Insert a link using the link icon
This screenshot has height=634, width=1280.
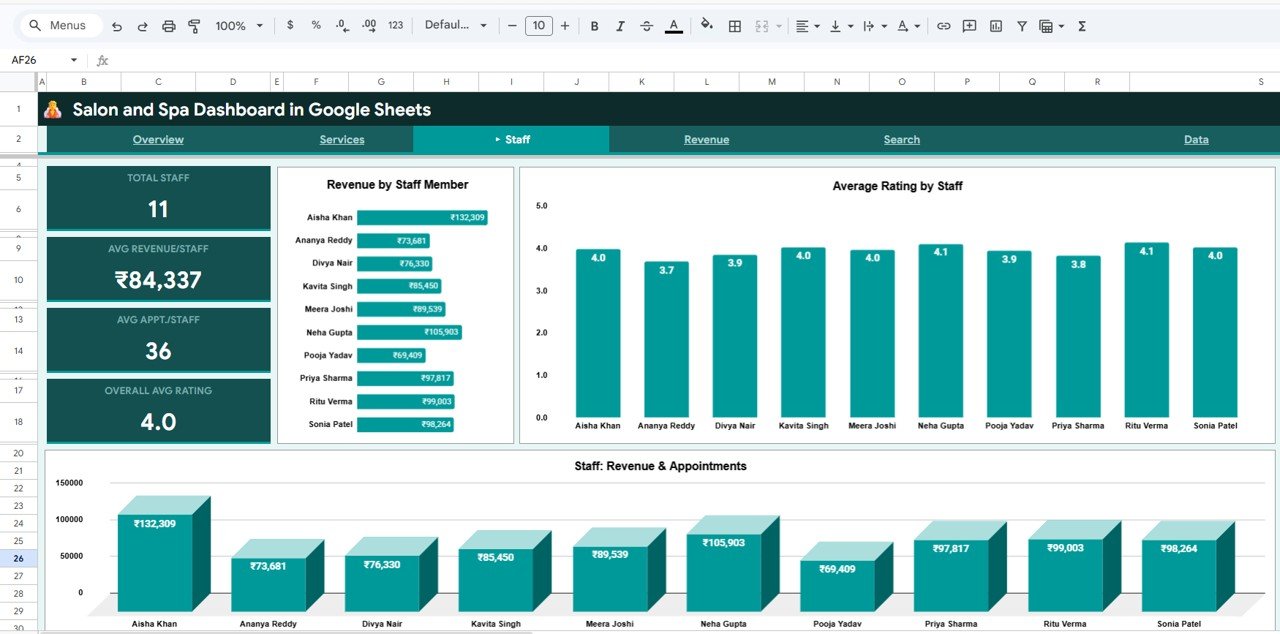[x=943, y=25]
